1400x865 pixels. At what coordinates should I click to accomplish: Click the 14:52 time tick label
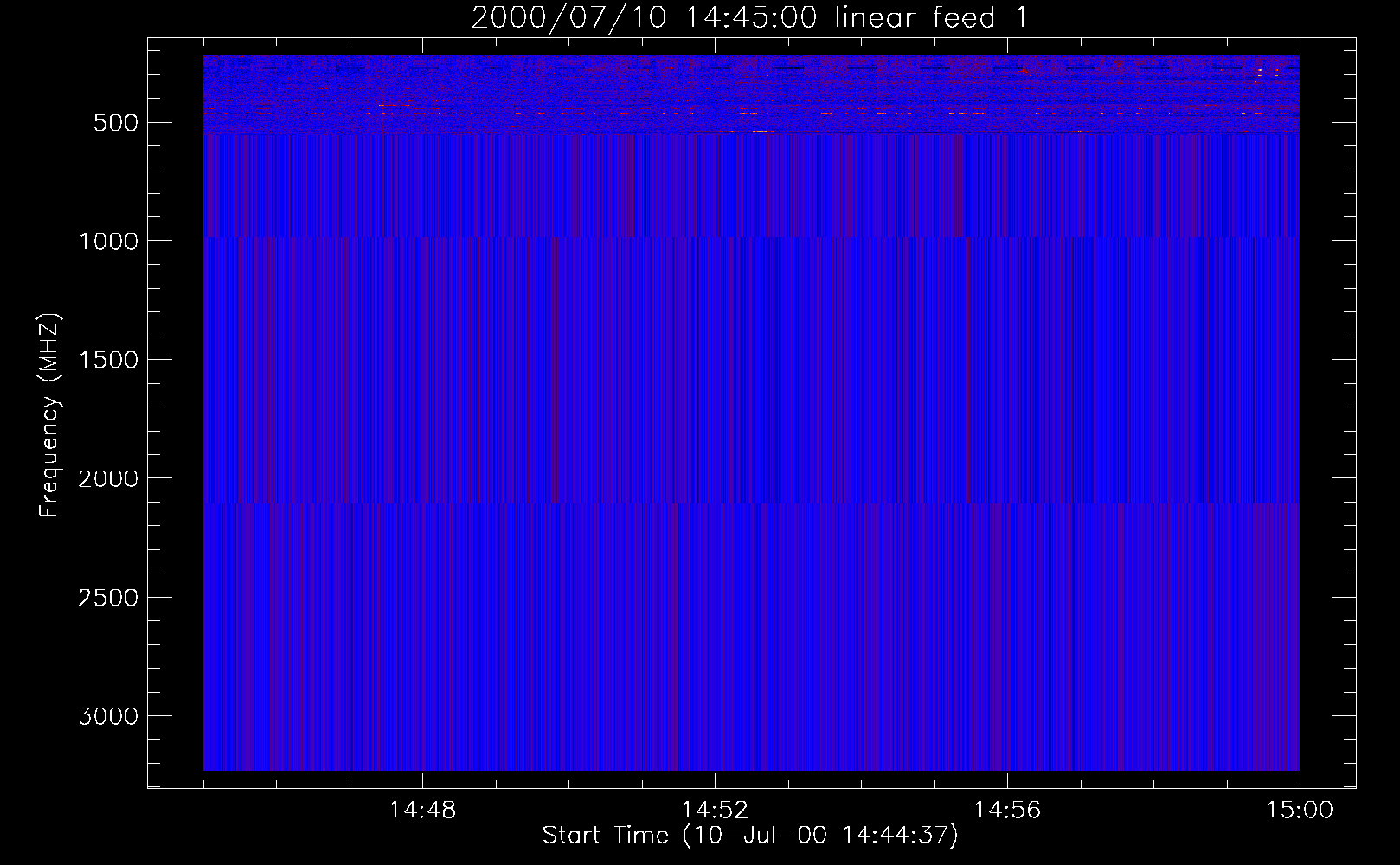click(x=715, y=811)
